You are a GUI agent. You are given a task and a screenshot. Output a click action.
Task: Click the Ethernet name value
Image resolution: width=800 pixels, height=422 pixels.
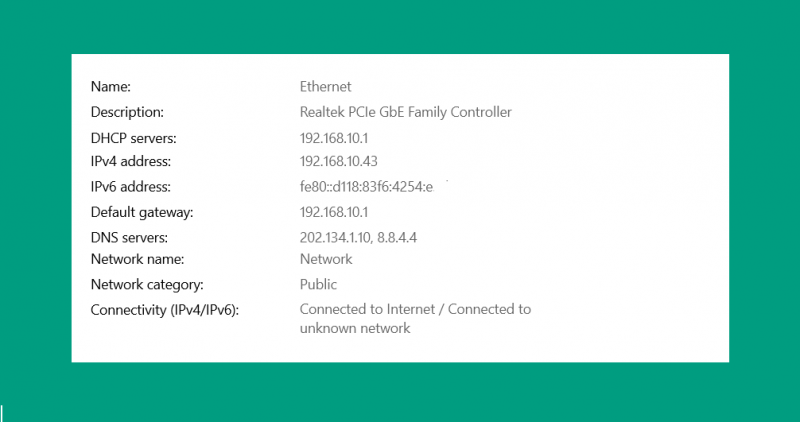[325, 87]
